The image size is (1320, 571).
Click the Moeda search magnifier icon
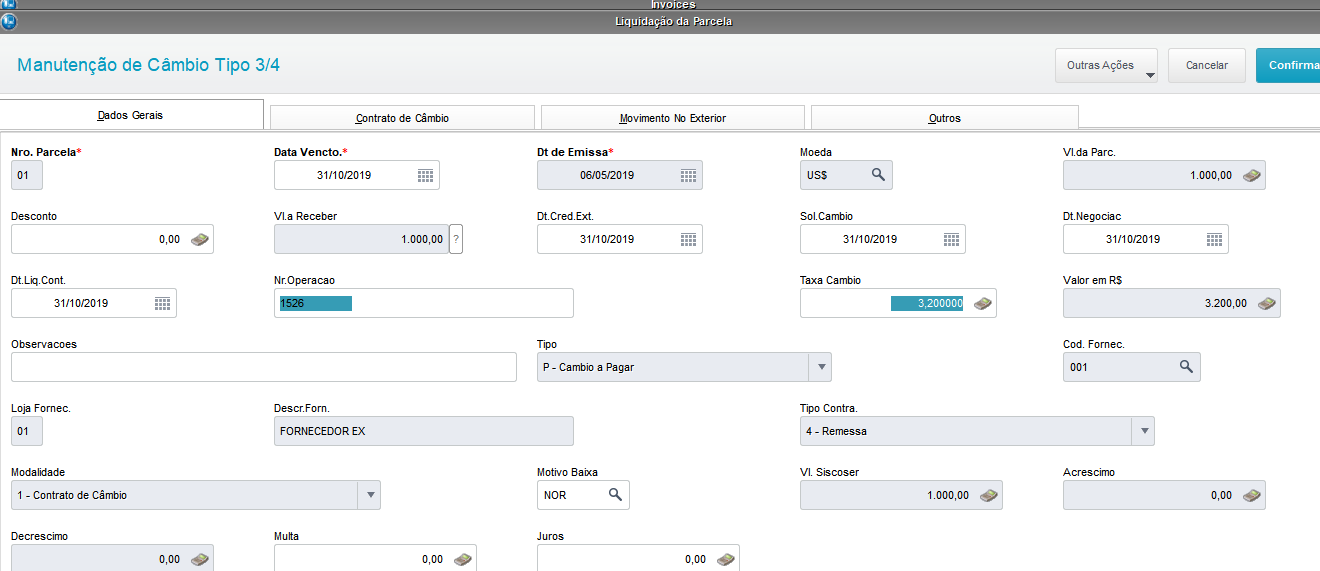click(878, 175)
